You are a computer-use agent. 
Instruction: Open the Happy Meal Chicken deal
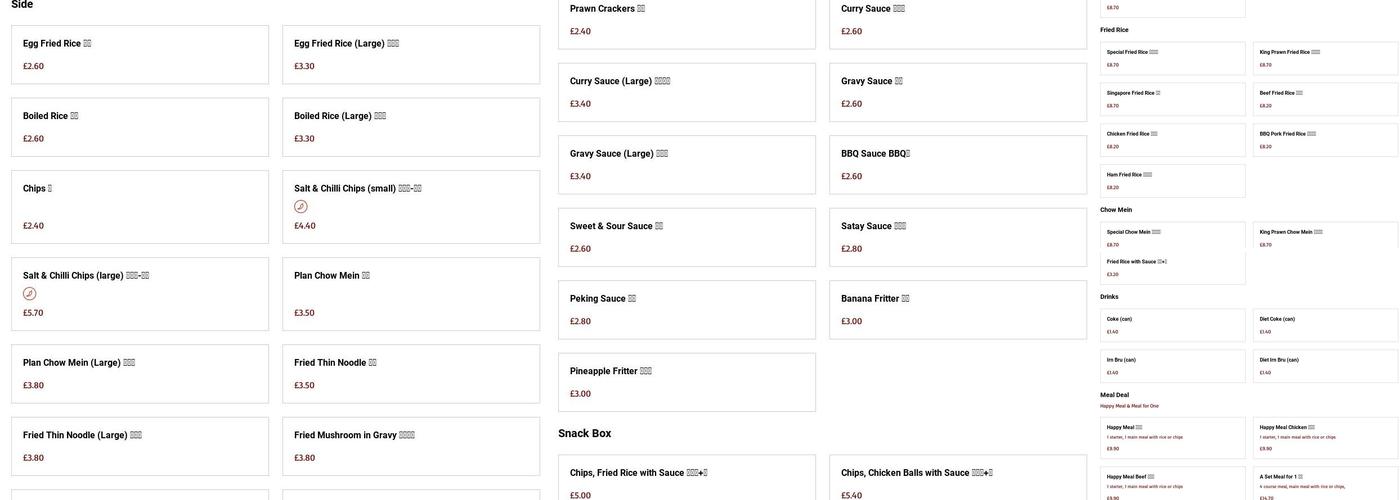1325,437
